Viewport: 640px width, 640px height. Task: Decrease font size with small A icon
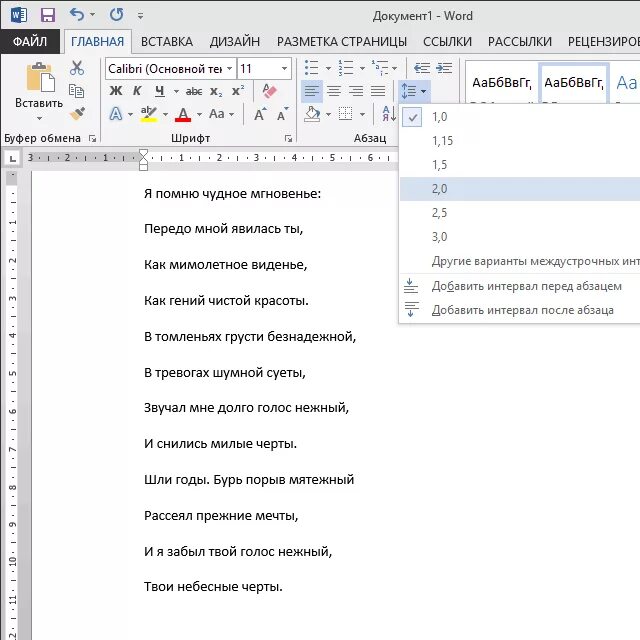coord(282,114)
